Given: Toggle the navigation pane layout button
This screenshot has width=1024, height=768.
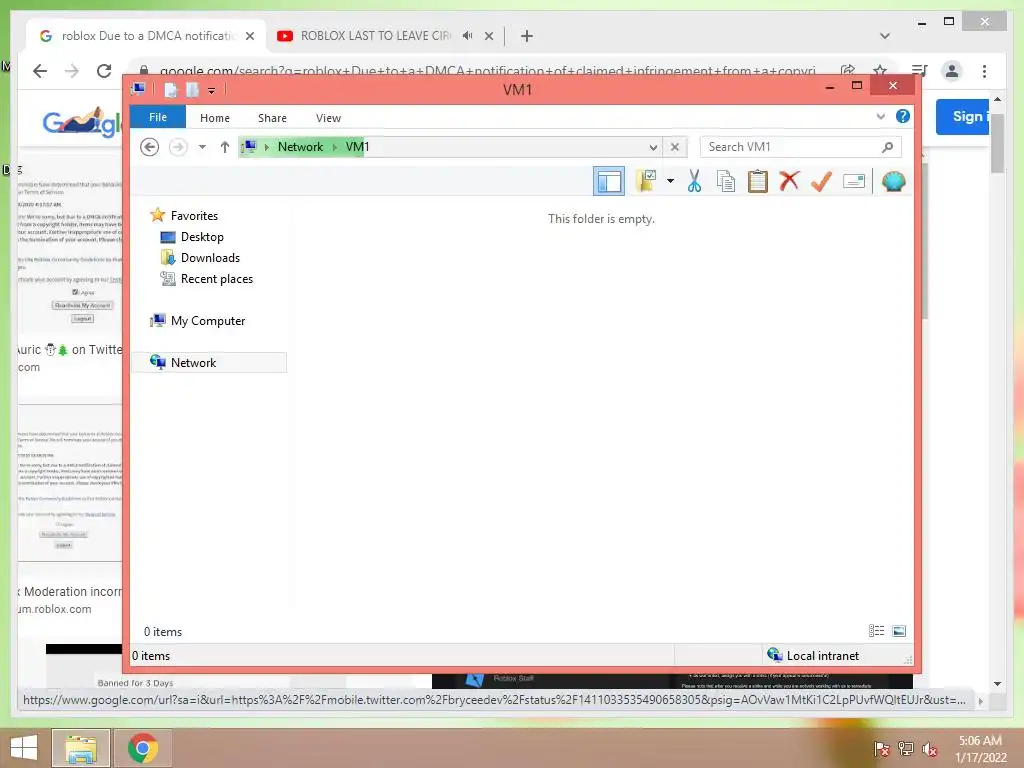Looking at the screenshot, I should [x=609, y=182].
